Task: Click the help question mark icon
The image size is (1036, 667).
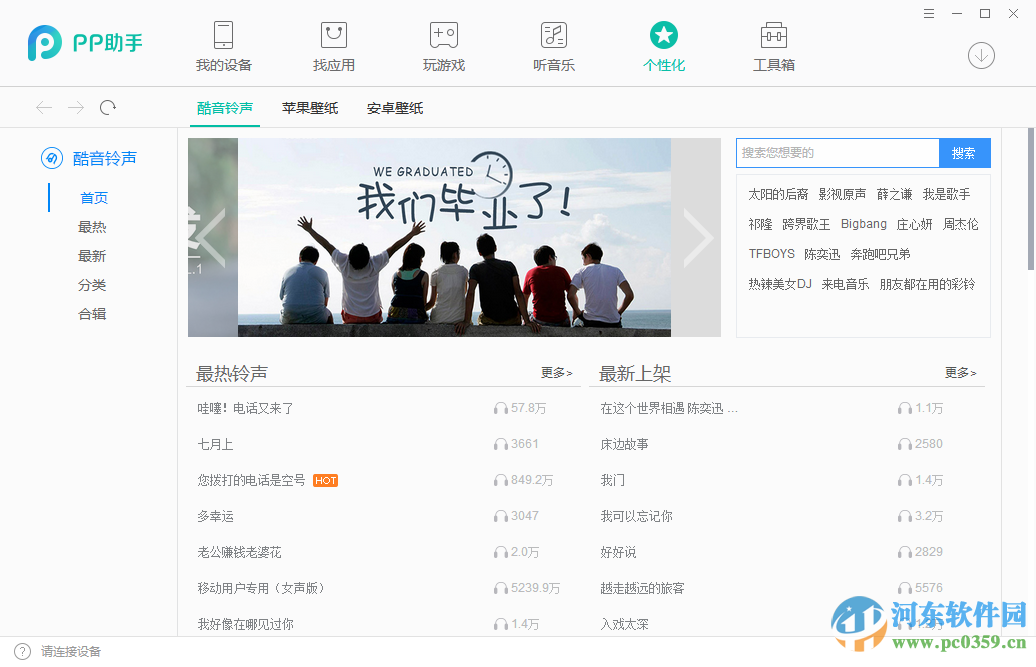Action: click(22, 651)
